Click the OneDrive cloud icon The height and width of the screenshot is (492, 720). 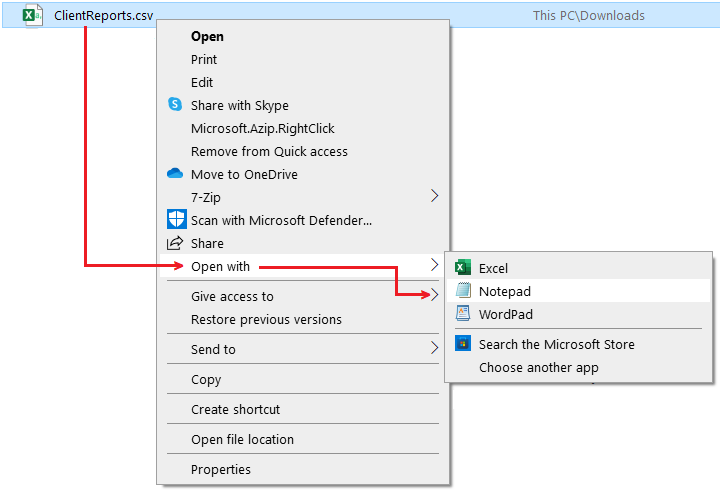tap(175, 174)
